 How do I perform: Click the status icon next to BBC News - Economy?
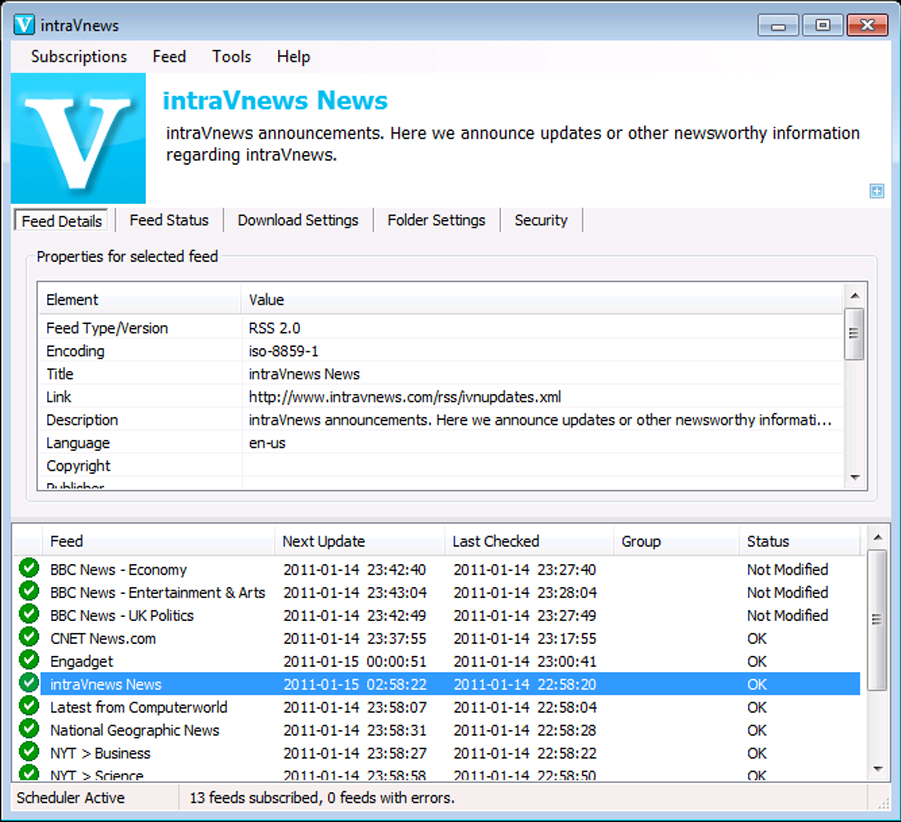click(28, 569)
